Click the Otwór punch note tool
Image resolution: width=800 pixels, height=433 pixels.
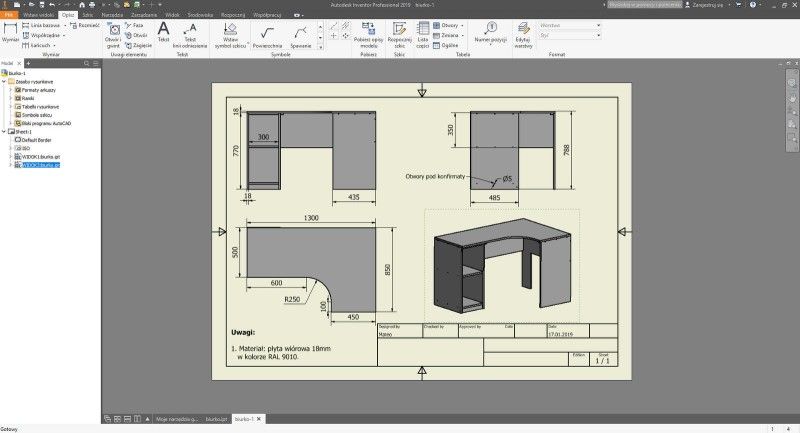tap(136, 35)
